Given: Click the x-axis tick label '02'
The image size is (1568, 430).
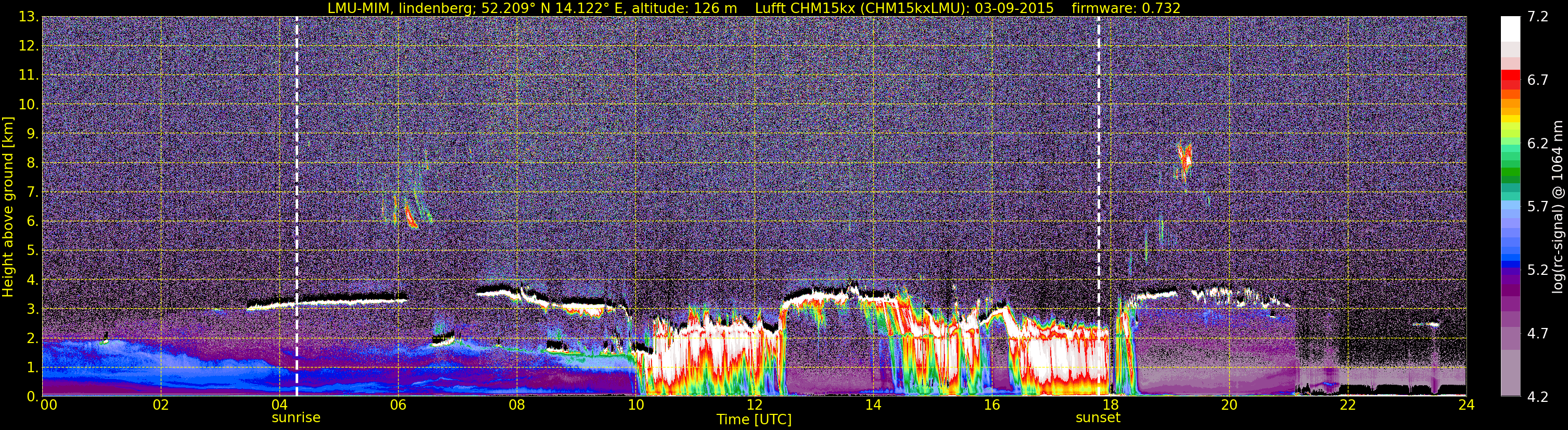Looking at the screenshot, I should point(161,406).
